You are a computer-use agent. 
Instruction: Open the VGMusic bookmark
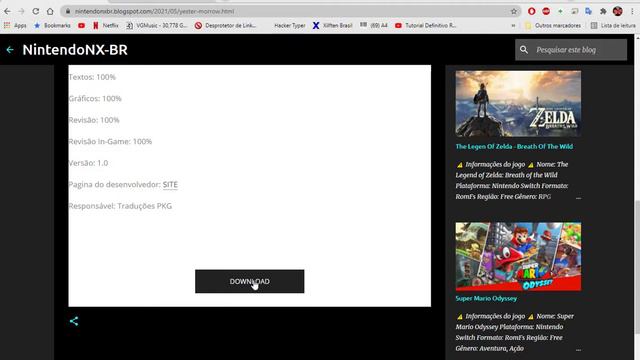[157, 25]
